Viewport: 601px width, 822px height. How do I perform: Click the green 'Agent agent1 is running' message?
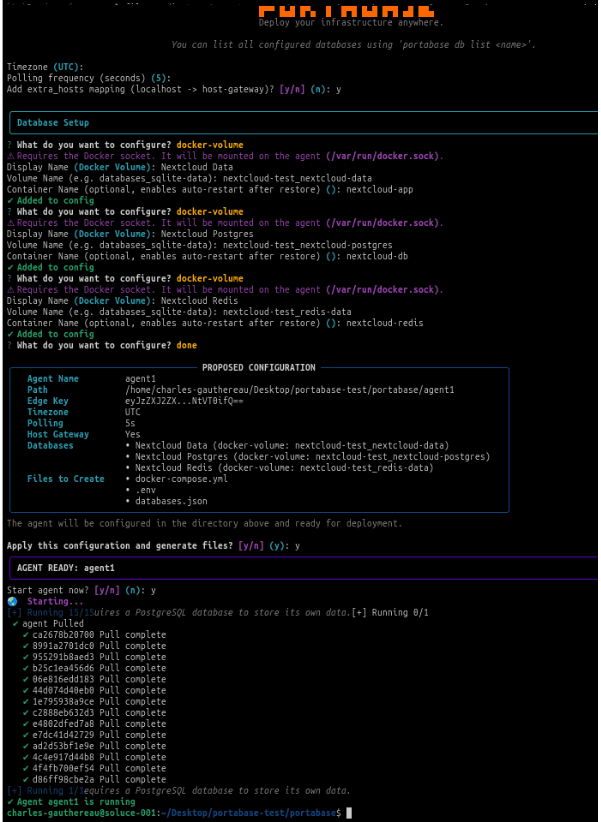[x=71, y=802]
